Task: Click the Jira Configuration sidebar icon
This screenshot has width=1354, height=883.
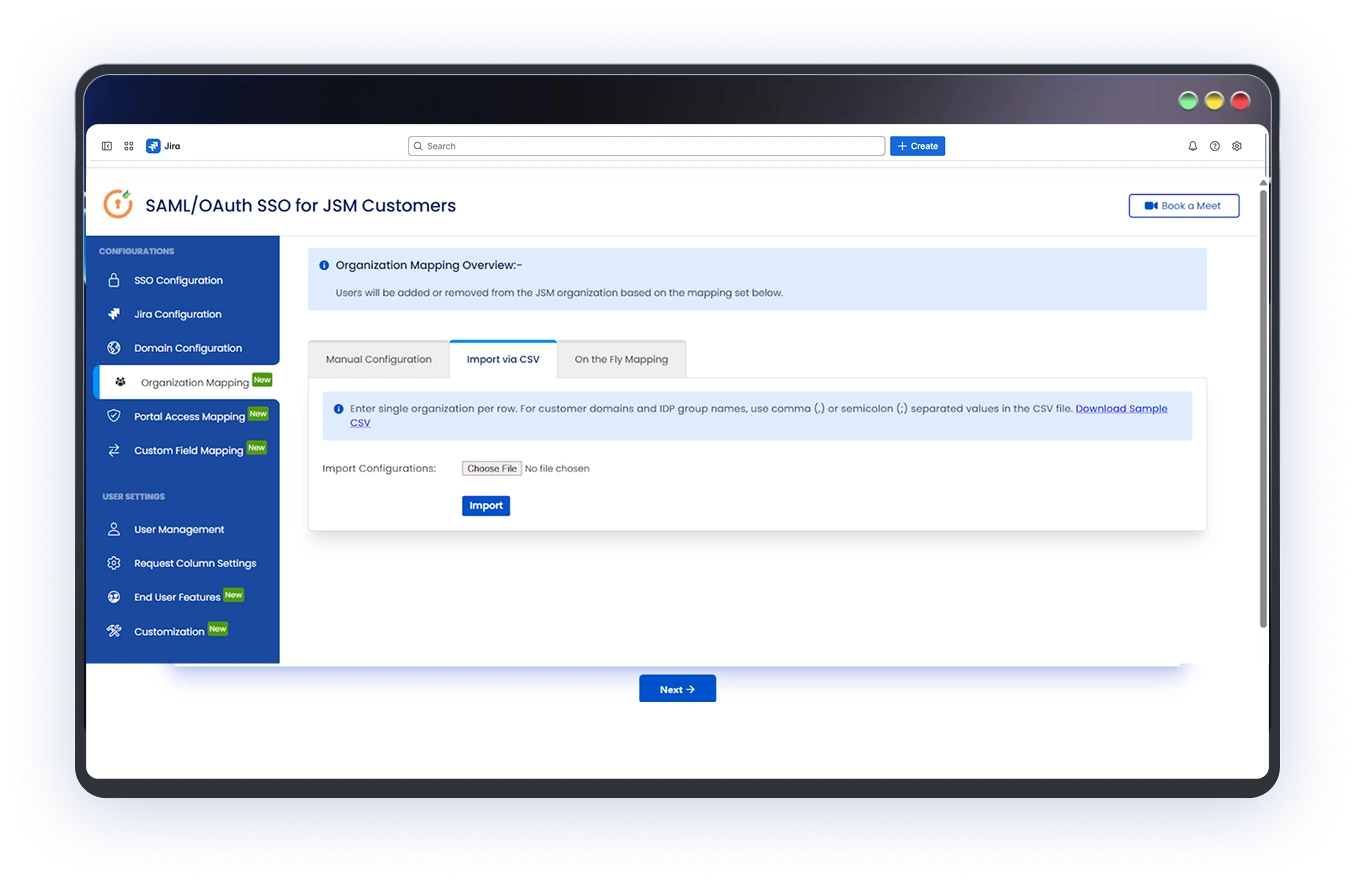Action: click(114, 314)
